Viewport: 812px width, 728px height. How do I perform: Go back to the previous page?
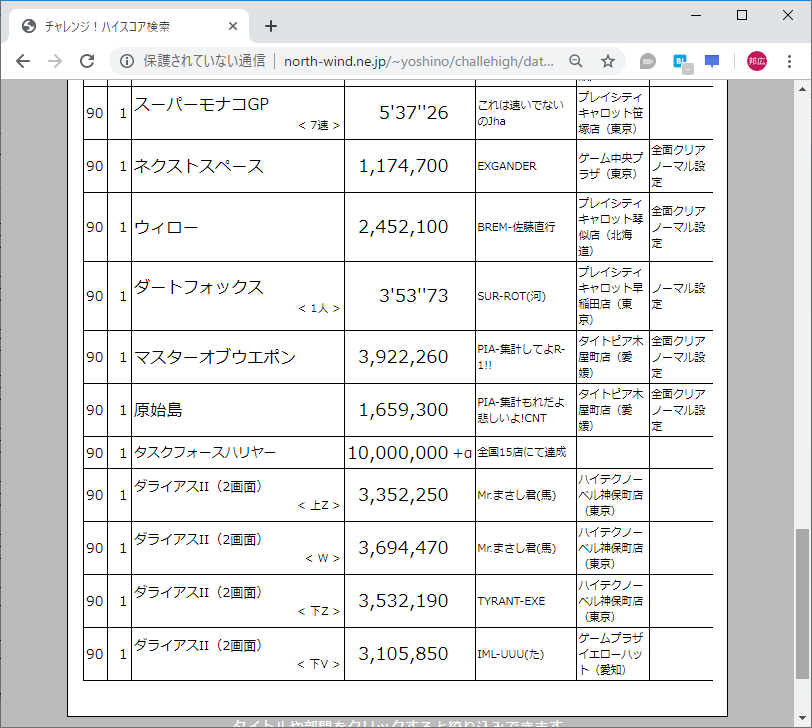pos(23,61)
